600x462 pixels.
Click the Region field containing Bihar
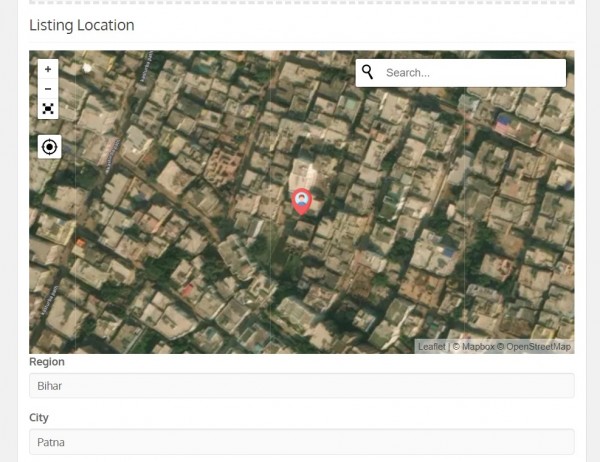301,385
